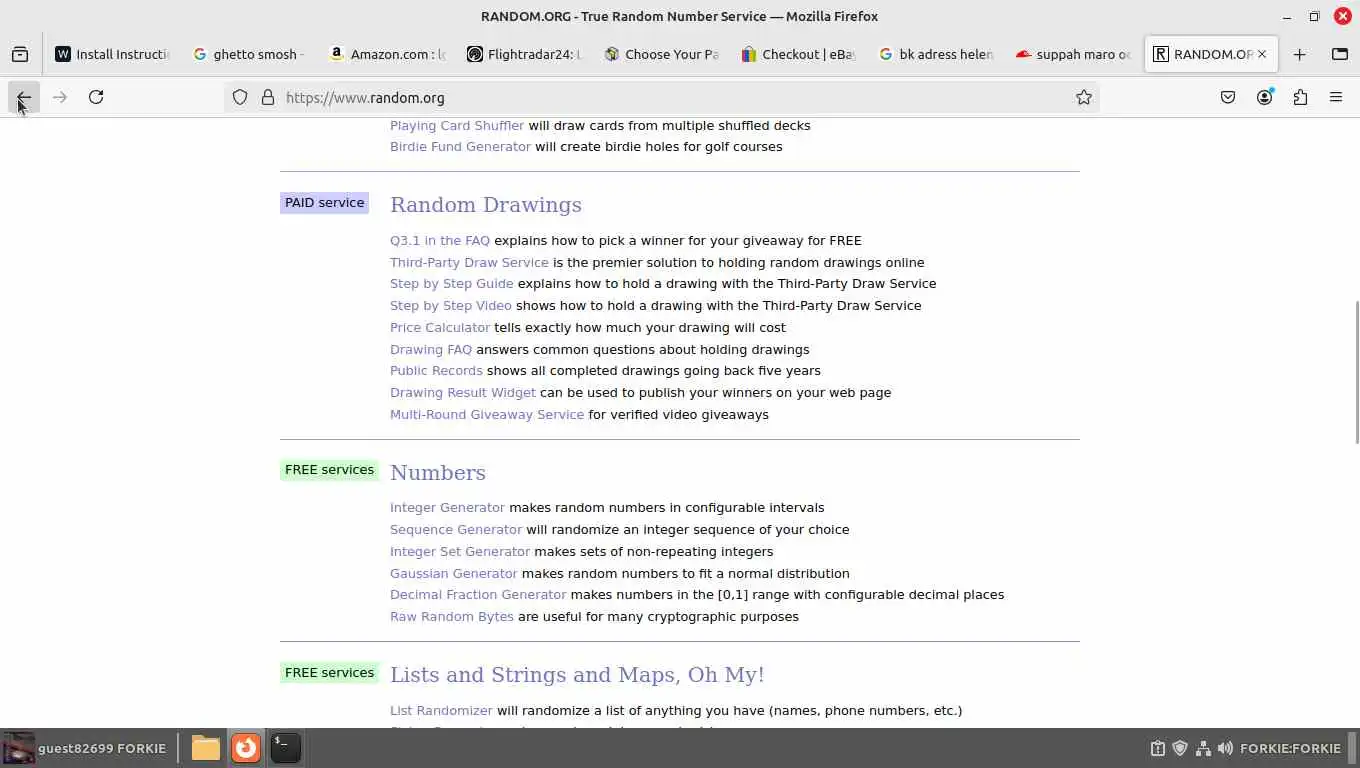
Task: Switch to the suppah maro tab
Action: pos(1072,54)
